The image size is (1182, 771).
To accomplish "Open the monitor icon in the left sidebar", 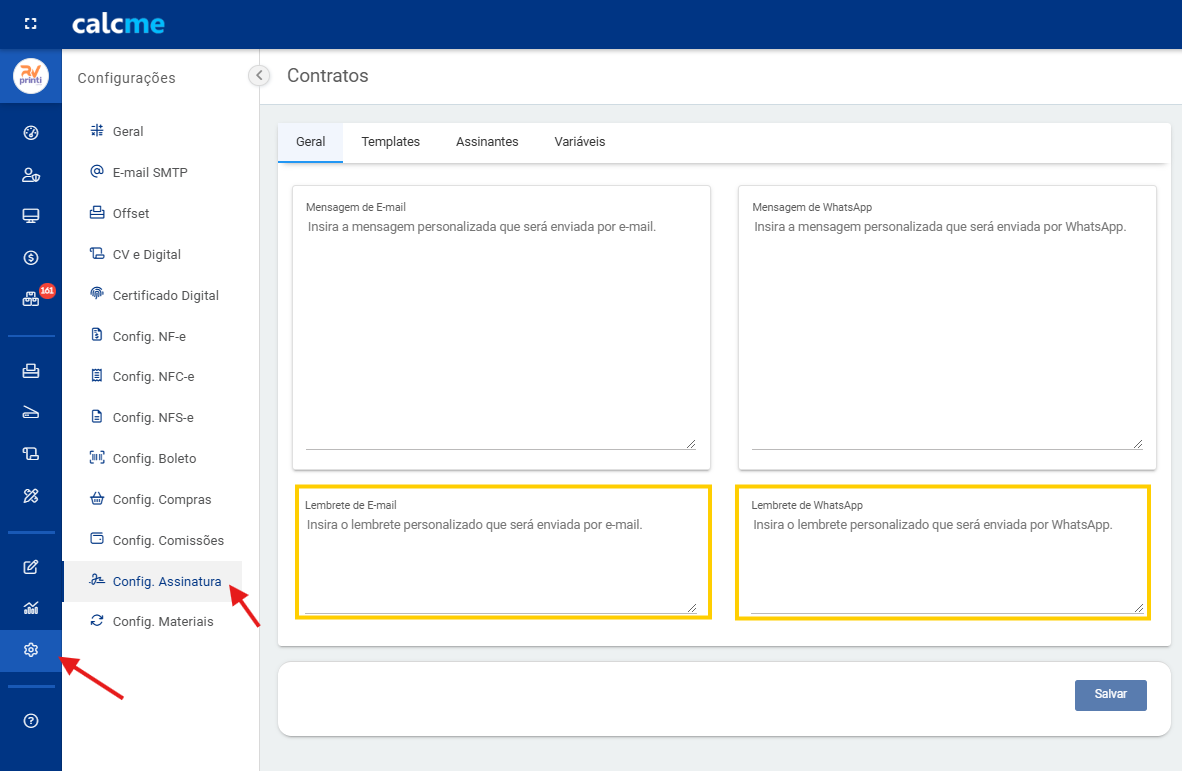I will coord(31,216).
